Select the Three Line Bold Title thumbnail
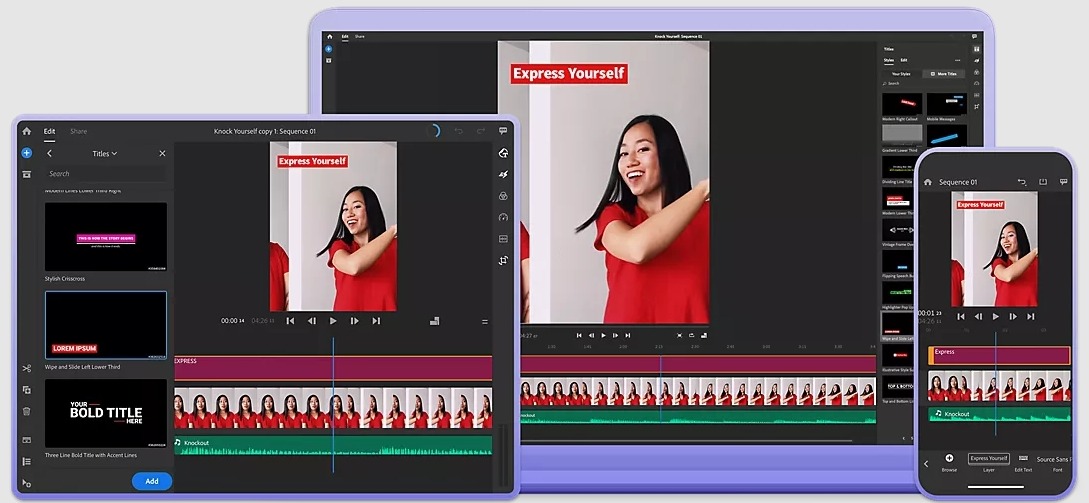 105,413
